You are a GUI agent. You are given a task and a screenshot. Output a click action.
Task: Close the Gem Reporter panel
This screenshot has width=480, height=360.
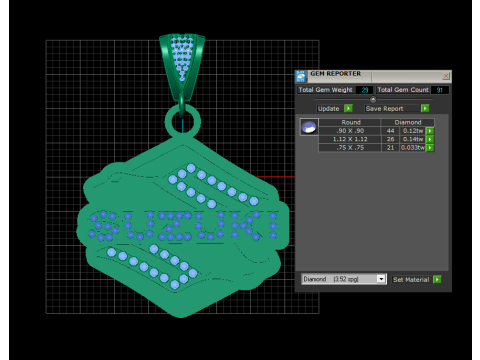(x=446, y=76)
